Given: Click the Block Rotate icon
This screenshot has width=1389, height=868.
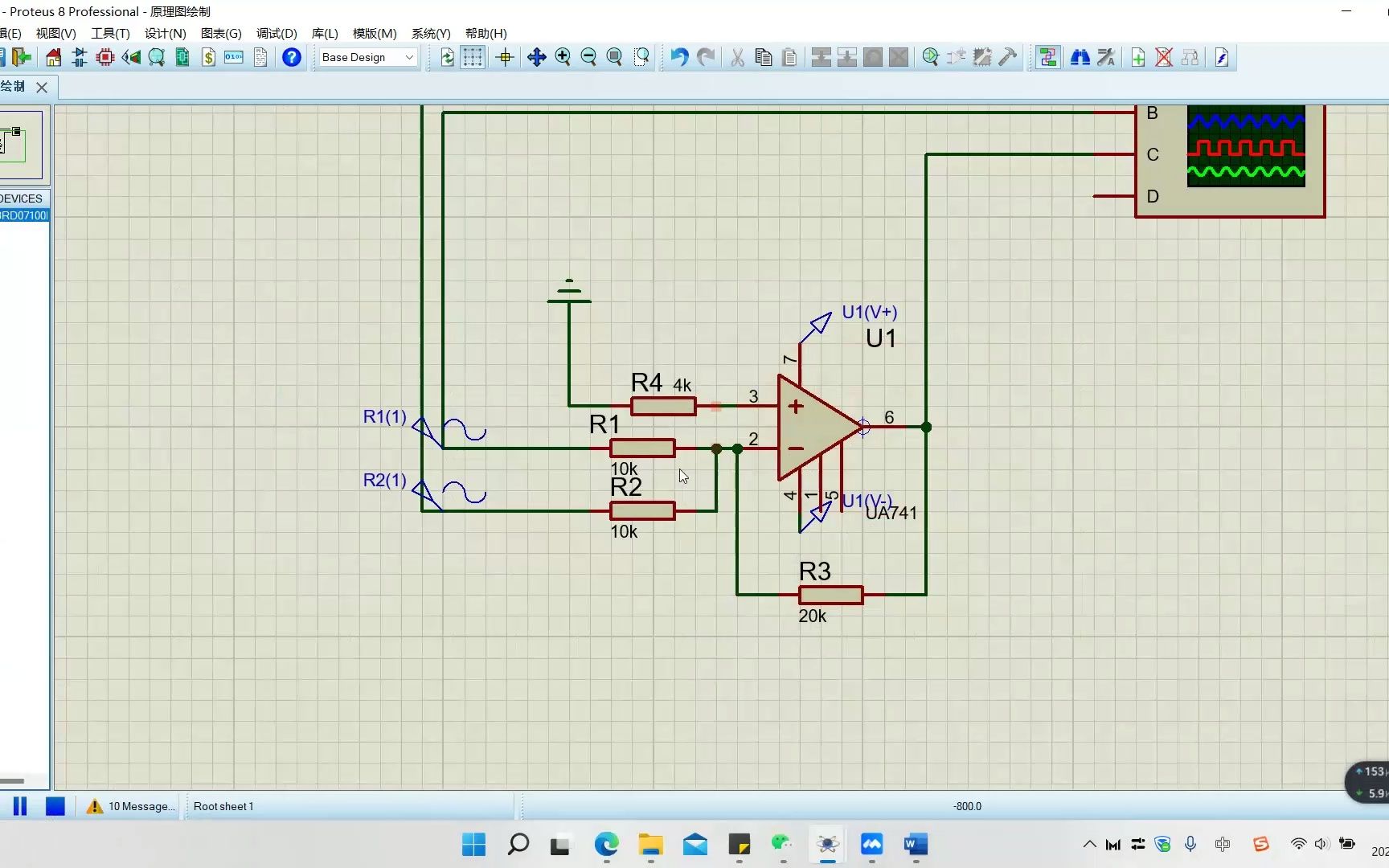Looking at the screenshot, I should tap(873, 57).
